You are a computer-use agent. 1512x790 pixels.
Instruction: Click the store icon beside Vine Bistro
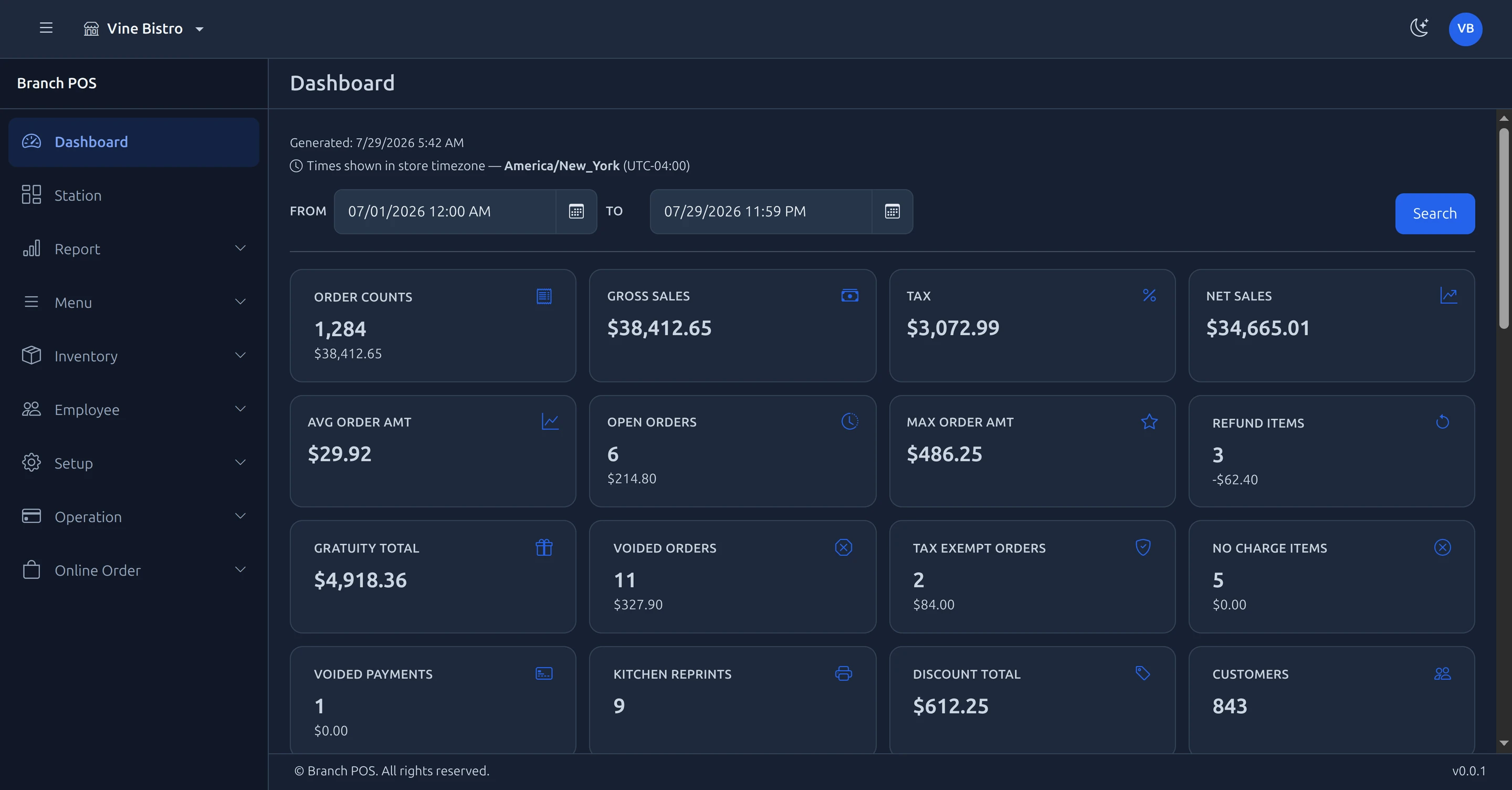click(x=91, y=29)
